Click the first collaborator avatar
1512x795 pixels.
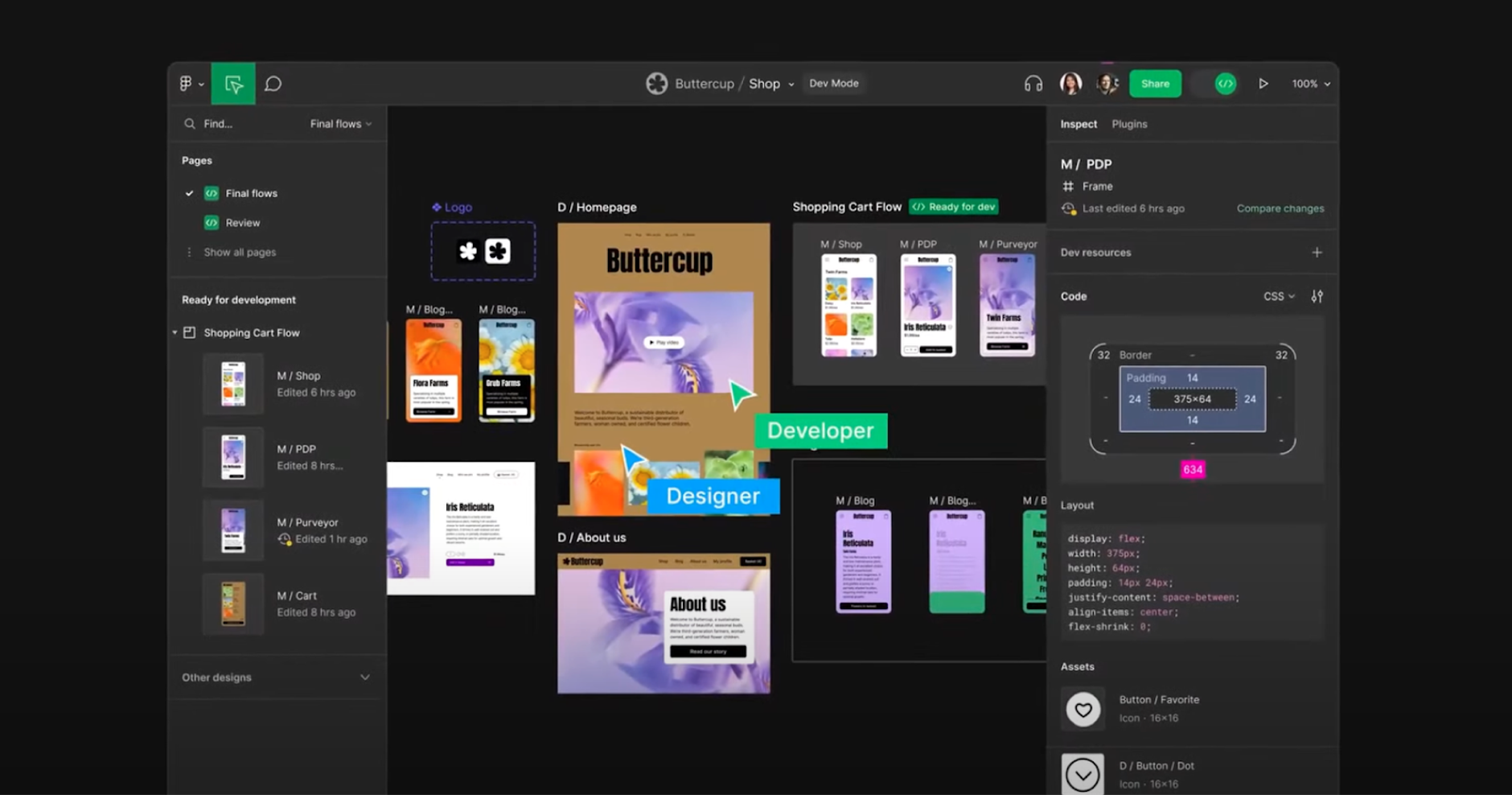tap(1070, 83)
